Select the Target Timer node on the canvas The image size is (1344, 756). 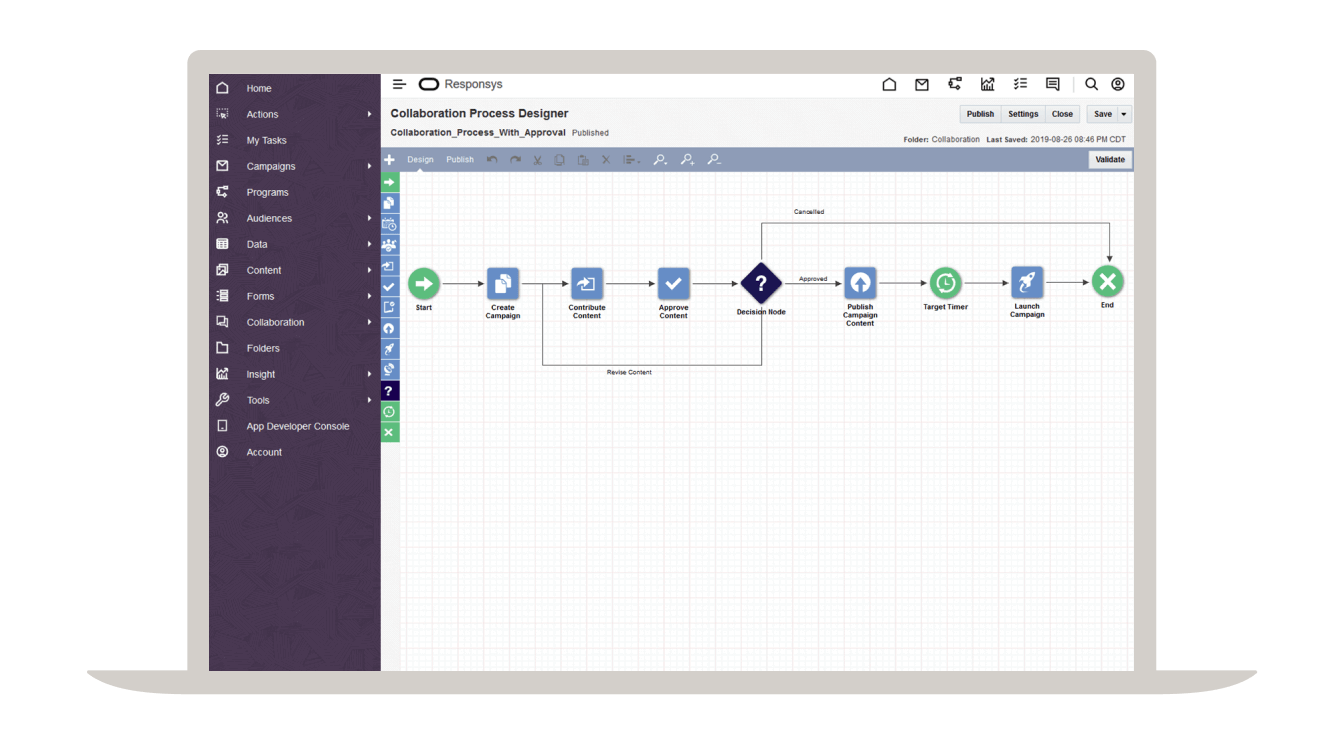pyautogui.click(x=945, y=283)
